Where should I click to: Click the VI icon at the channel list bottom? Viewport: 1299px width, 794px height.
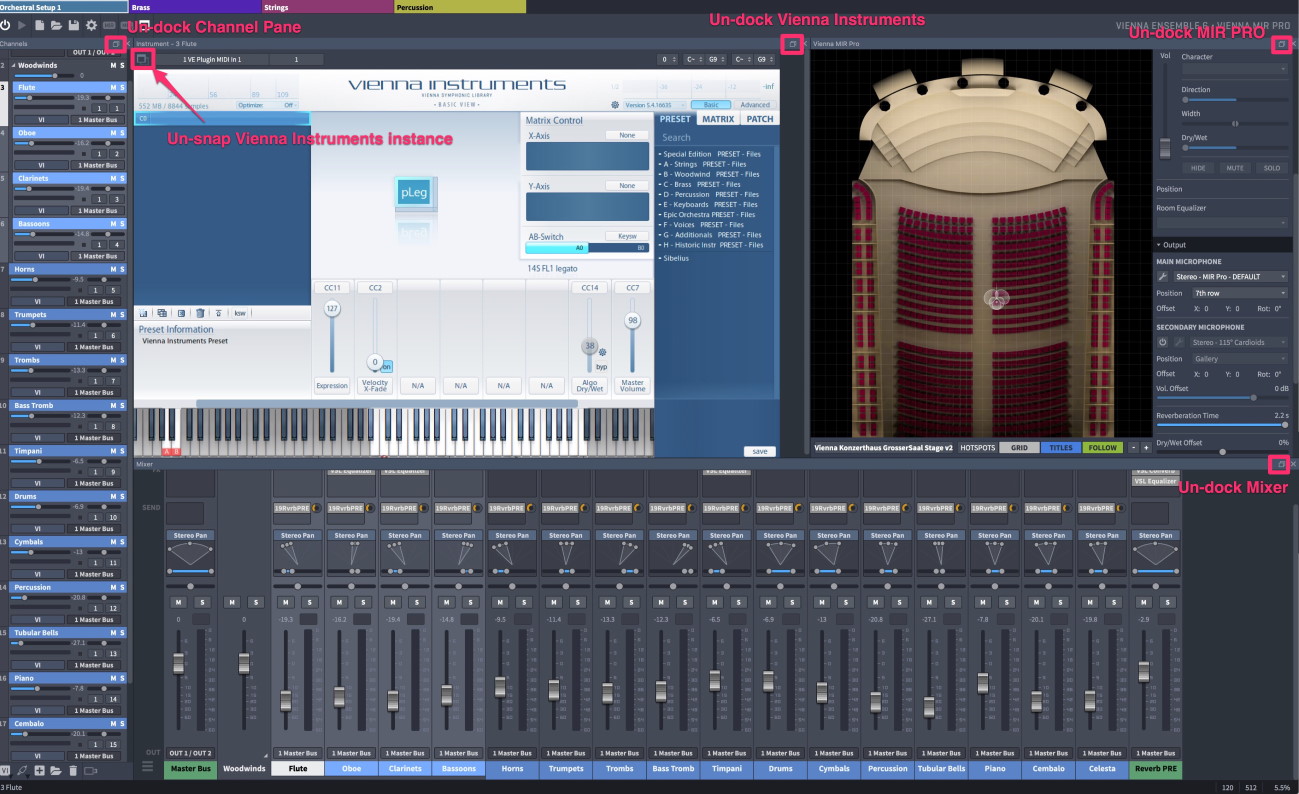coord(5,770)
